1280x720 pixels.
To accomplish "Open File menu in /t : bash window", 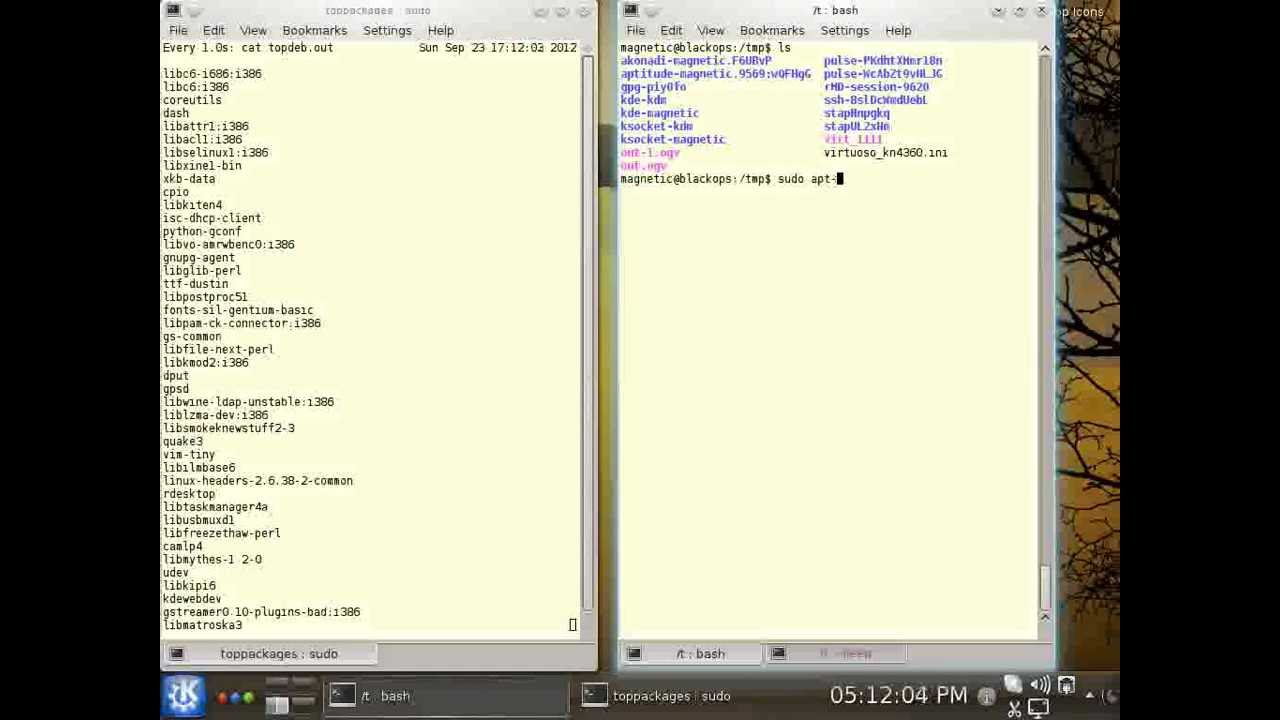I will [635, 30].
